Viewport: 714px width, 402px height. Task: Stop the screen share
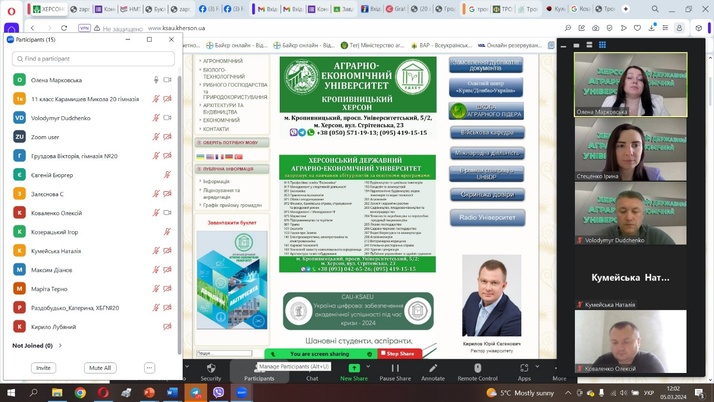tap(399, 353)
